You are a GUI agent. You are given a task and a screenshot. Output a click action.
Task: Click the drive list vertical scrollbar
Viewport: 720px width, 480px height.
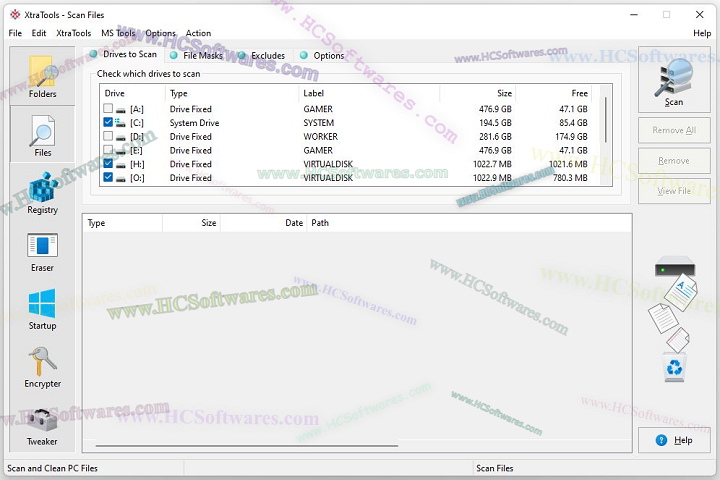click(606, 119)
